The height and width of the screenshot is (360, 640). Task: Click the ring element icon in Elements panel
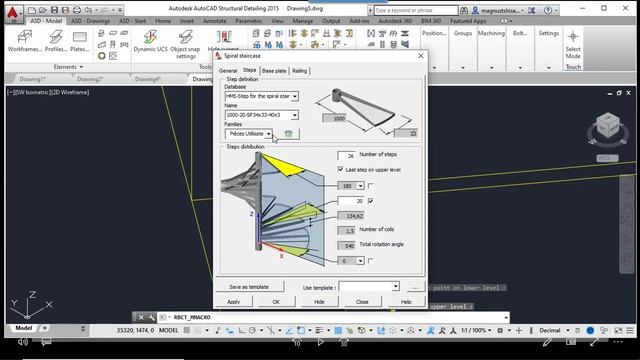[102, 56]
